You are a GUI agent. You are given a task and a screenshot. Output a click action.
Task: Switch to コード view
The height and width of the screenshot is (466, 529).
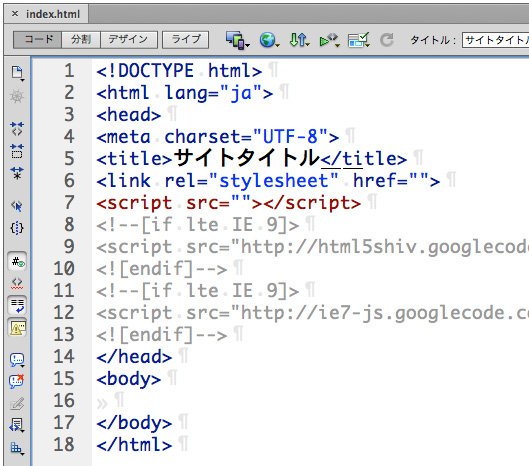coord(37,39)
